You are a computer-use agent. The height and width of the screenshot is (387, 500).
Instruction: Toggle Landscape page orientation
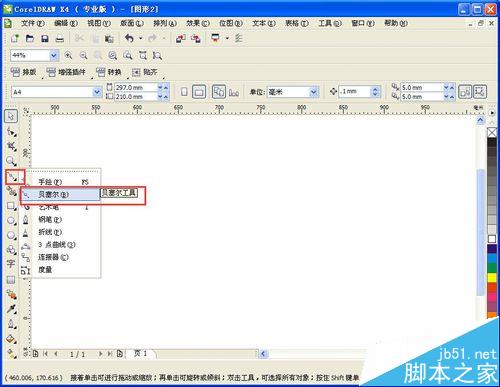click(199, 92)
